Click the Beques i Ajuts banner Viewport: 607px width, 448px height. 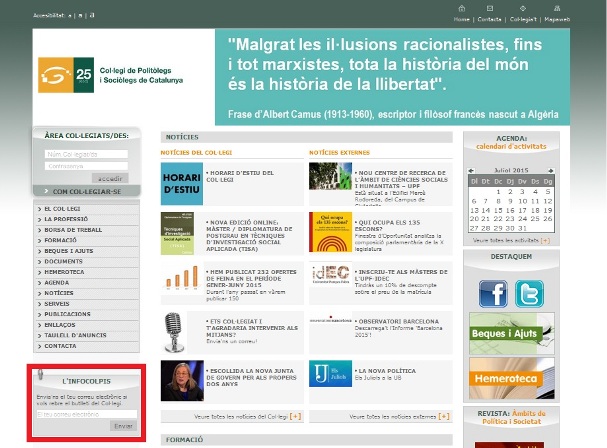tap(511, 333)
